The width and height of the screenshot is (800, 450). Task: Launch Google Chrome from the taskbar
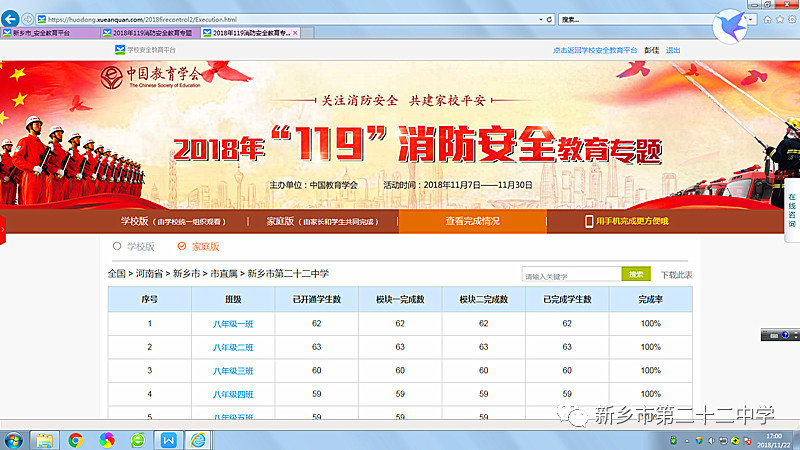(76, 440)
